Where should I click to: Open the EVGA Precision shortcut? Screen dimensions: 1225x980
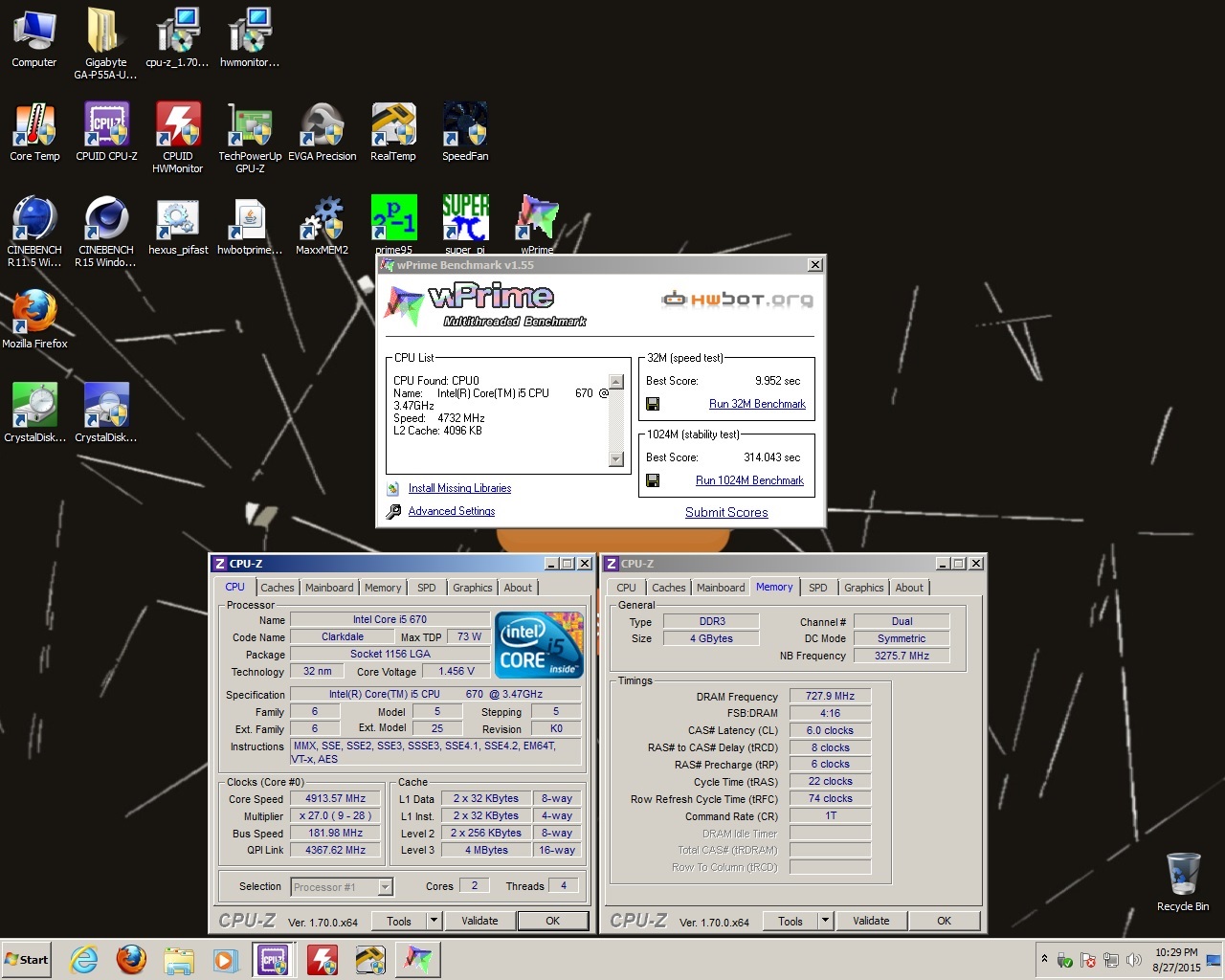(323, 131)
